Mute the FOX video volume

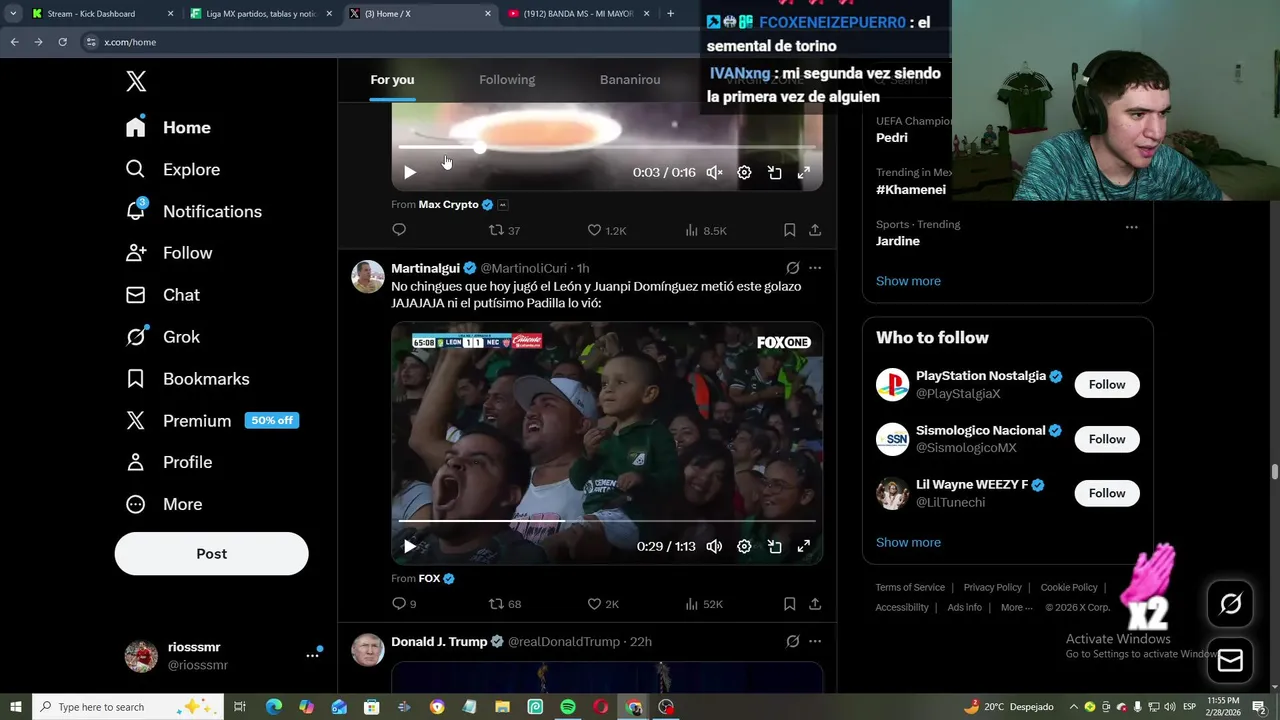(x=714, y=546)
